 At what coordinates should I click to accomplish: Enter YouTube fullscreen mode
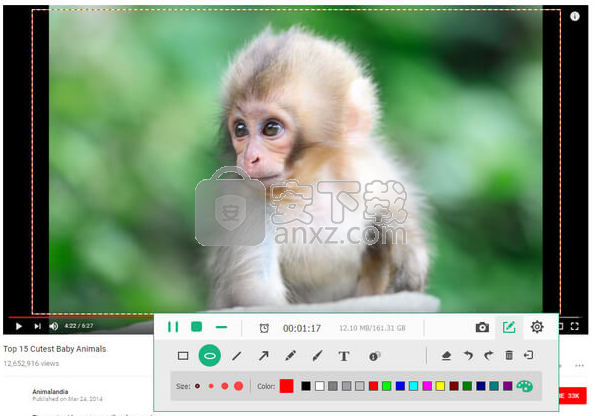click(575, 326)
